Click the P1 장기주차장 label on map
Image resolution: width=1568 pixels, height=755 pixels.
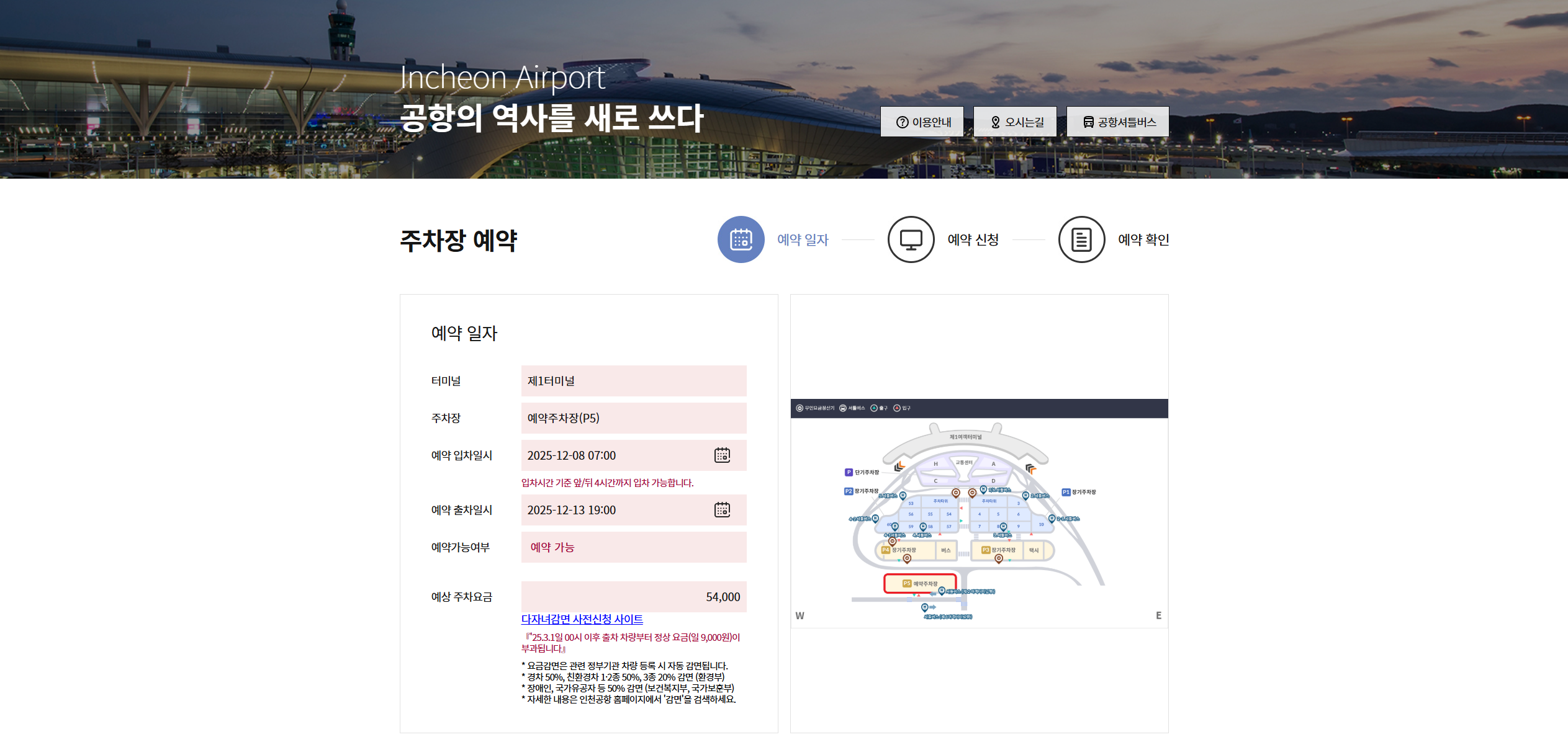coord(1079,492)
